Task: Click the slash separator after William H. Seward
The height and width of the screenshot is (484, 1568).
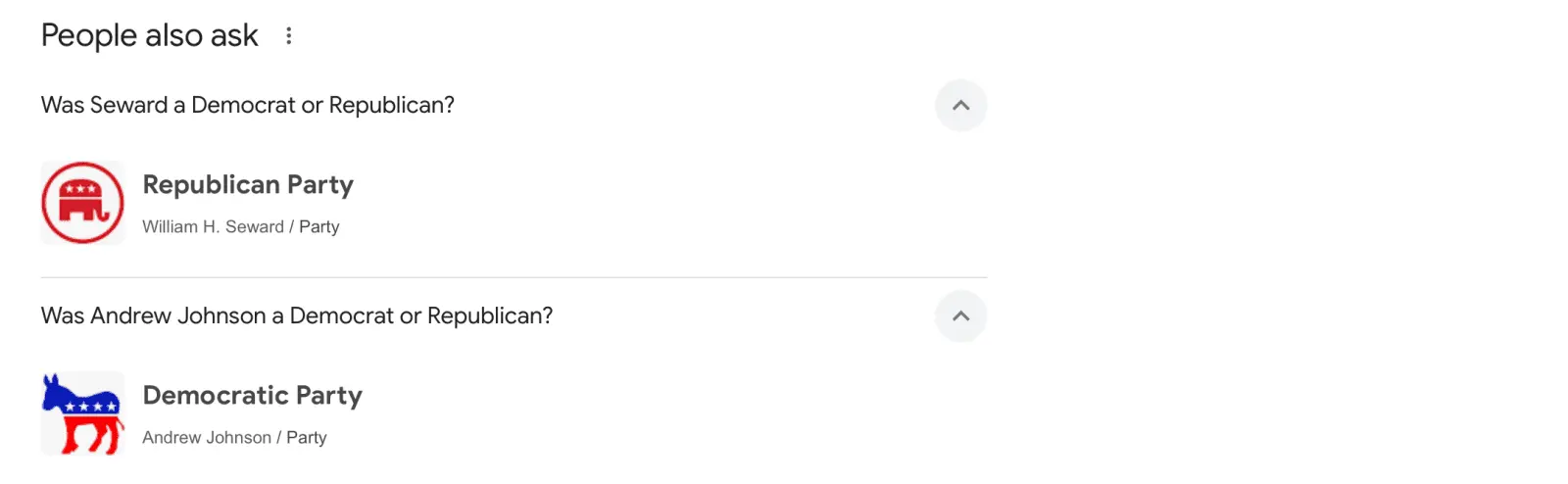Action: coord(291,227)
